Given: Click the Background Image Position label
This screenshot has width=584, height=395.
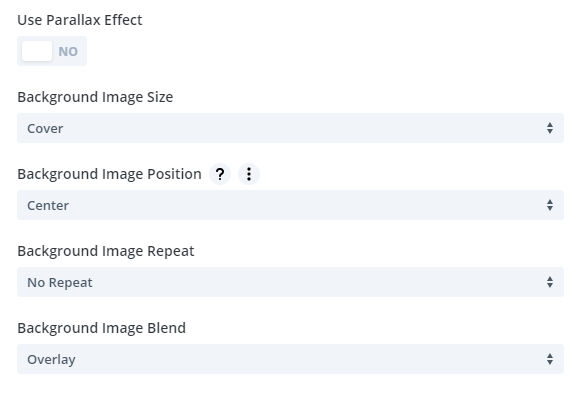Looking at the screenshot, I should [x=110, y=174].
